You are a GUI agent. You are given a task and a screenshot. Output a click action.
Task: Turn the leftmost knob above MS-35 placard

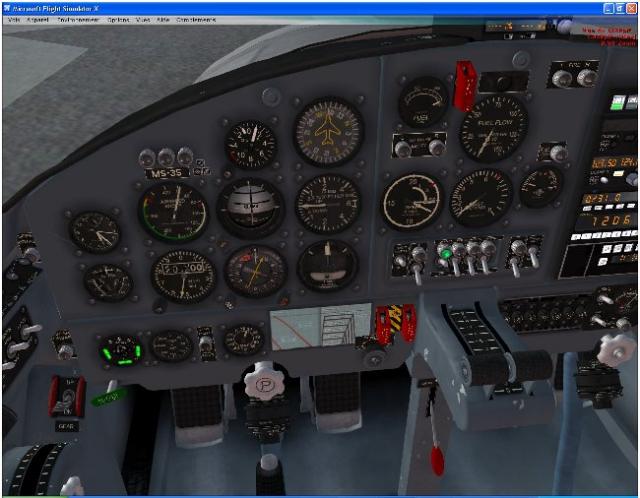point(146,158)
